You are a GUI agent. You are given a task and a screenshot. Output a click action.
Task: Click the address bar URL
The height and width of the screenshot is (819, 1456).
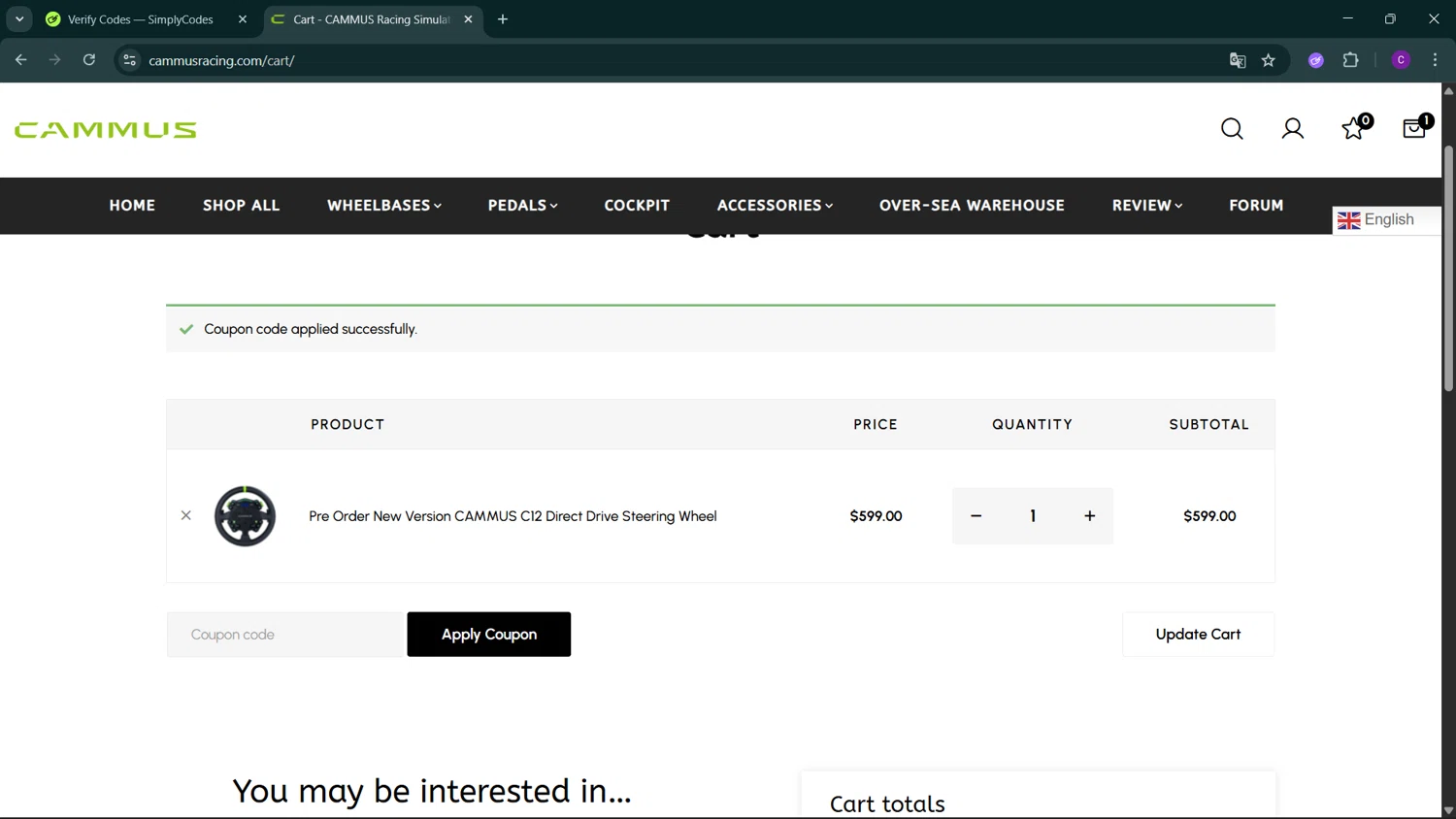[x=221, y=60]
